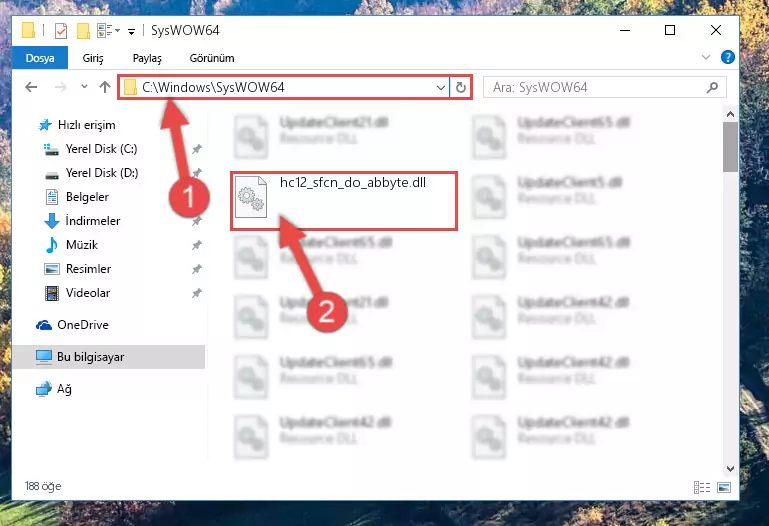Maximize the SysWOW64 window

pos(670,30)
